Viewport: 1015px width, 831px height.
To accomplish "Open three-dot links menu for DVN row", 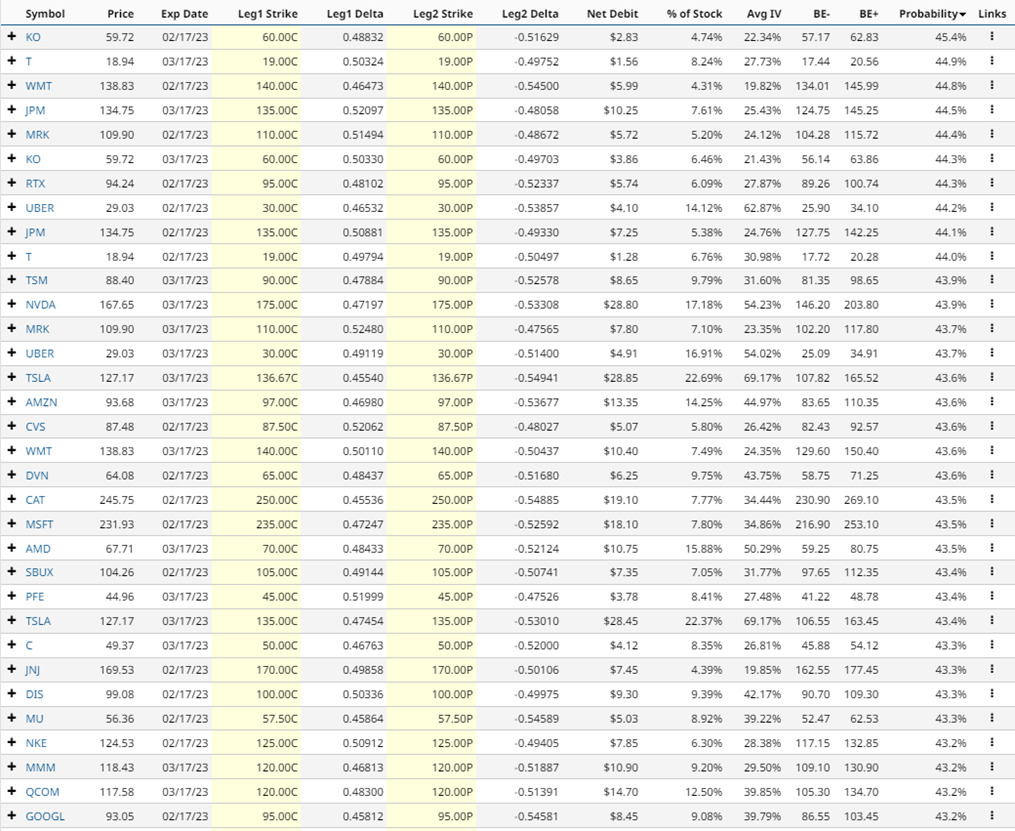I will coord(991,475).
